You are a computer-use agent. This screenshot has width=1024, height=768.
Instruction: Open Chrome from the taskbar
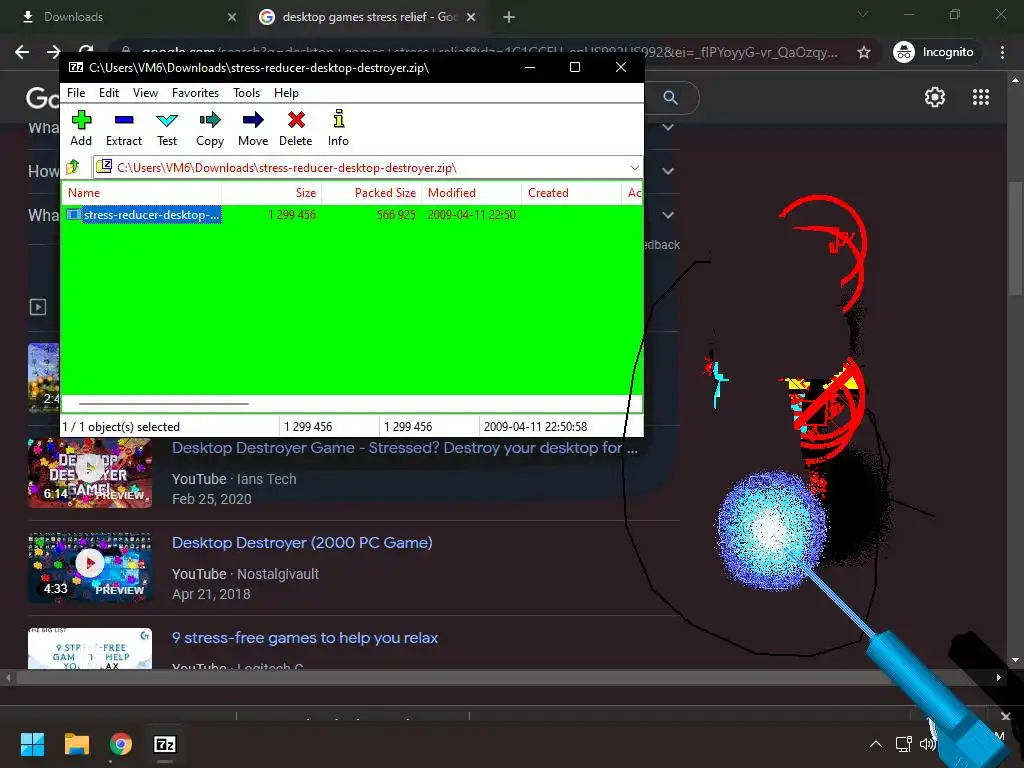point(121,744)
